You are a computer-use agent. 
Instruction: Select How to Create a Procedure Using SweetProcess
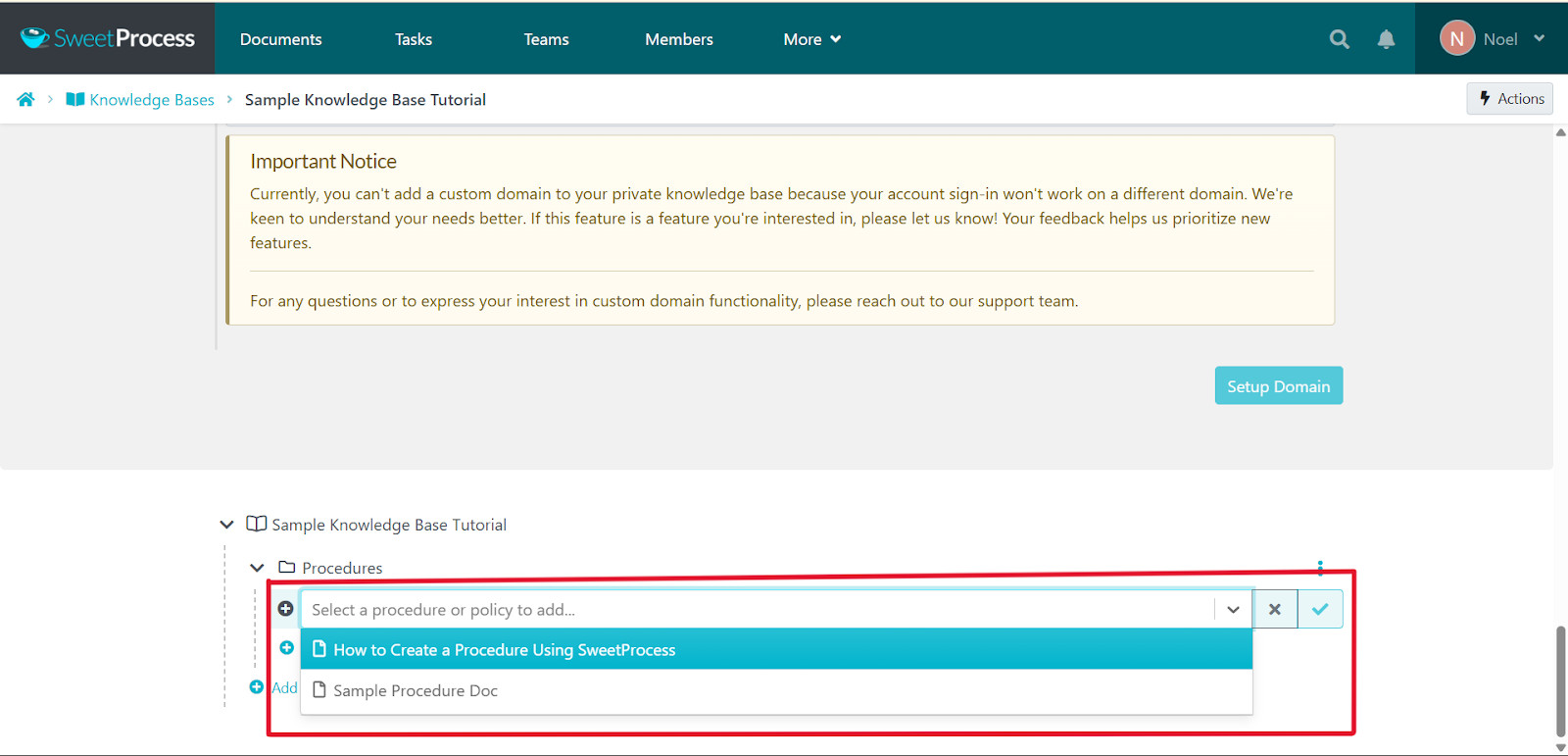[776, 649]
